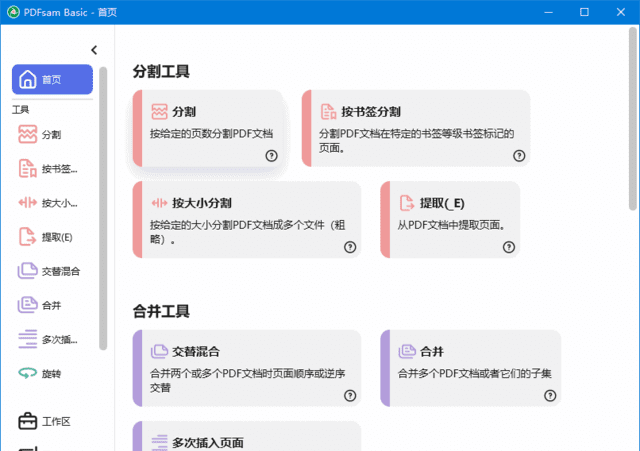Open 旋转 sidebar entry label
Viewport: 640px width, 451px height.
(51, 374)
